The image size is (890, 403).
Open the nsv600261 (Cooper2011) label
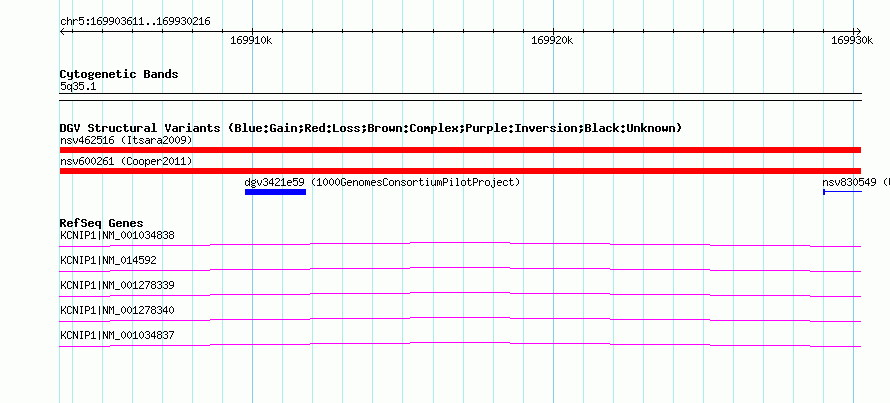pos(126,161)
